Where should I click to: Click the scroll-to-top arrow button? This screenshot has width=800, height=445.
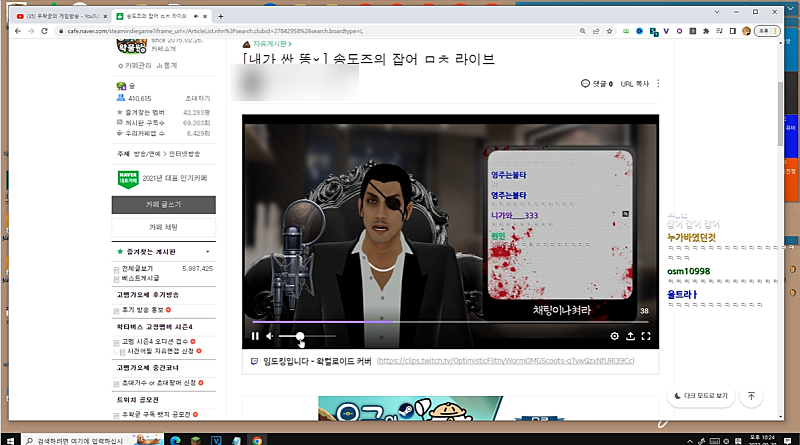752,396
